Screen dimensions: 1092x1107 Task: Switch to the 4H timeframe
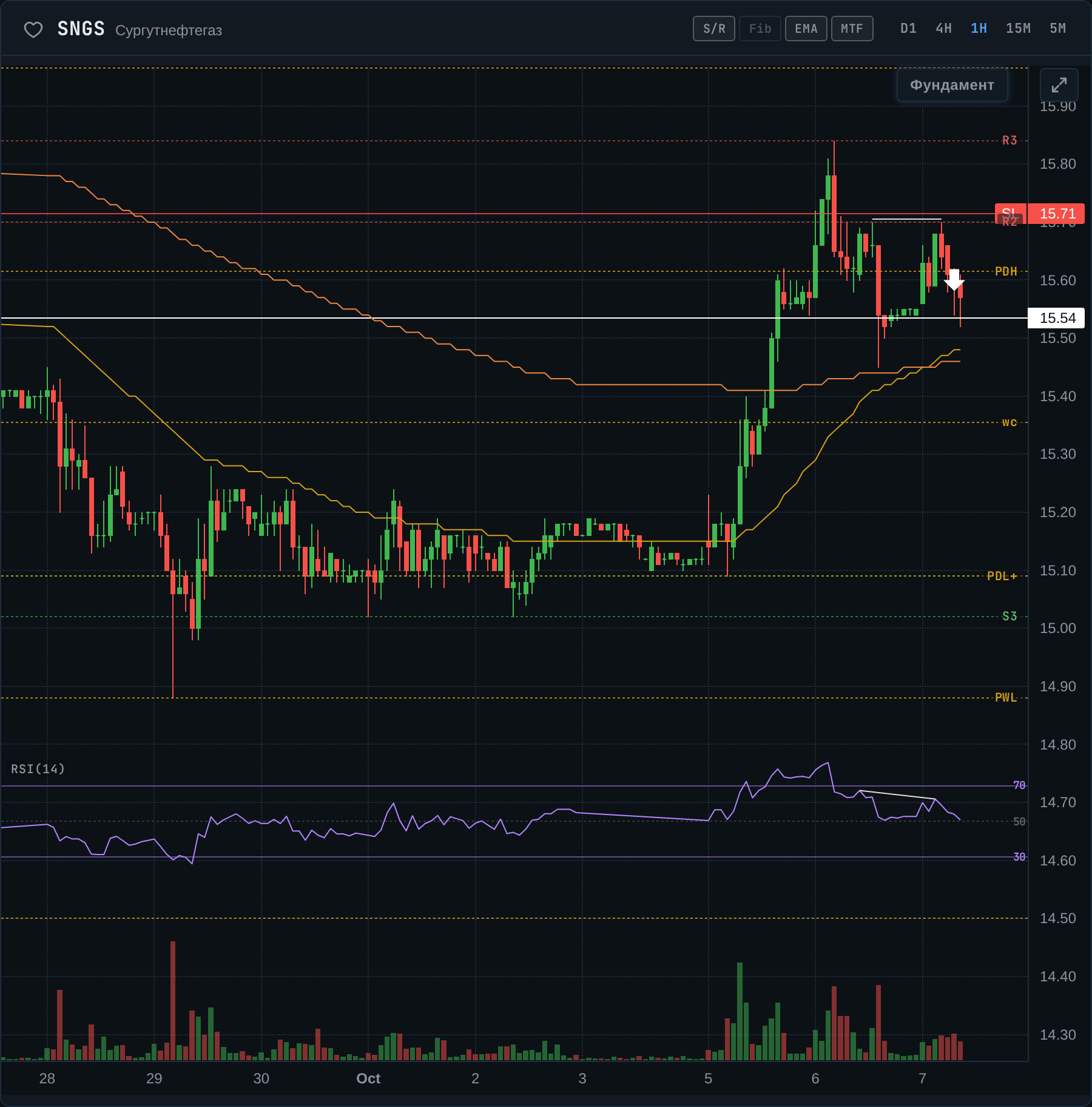943,29
